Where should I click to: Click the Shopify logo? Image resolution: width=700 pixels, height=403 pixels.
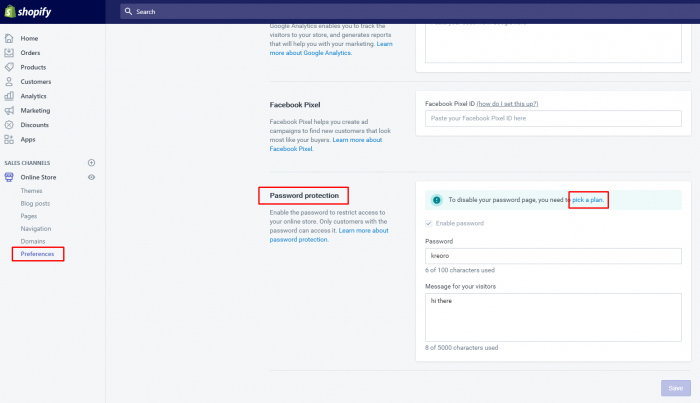(28, 11)
